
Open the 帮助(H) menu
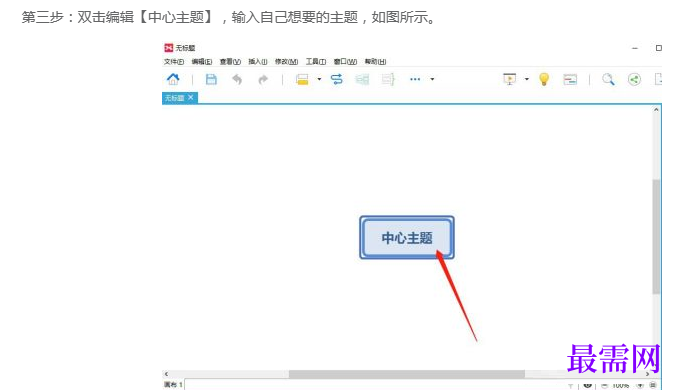[375, 61]
